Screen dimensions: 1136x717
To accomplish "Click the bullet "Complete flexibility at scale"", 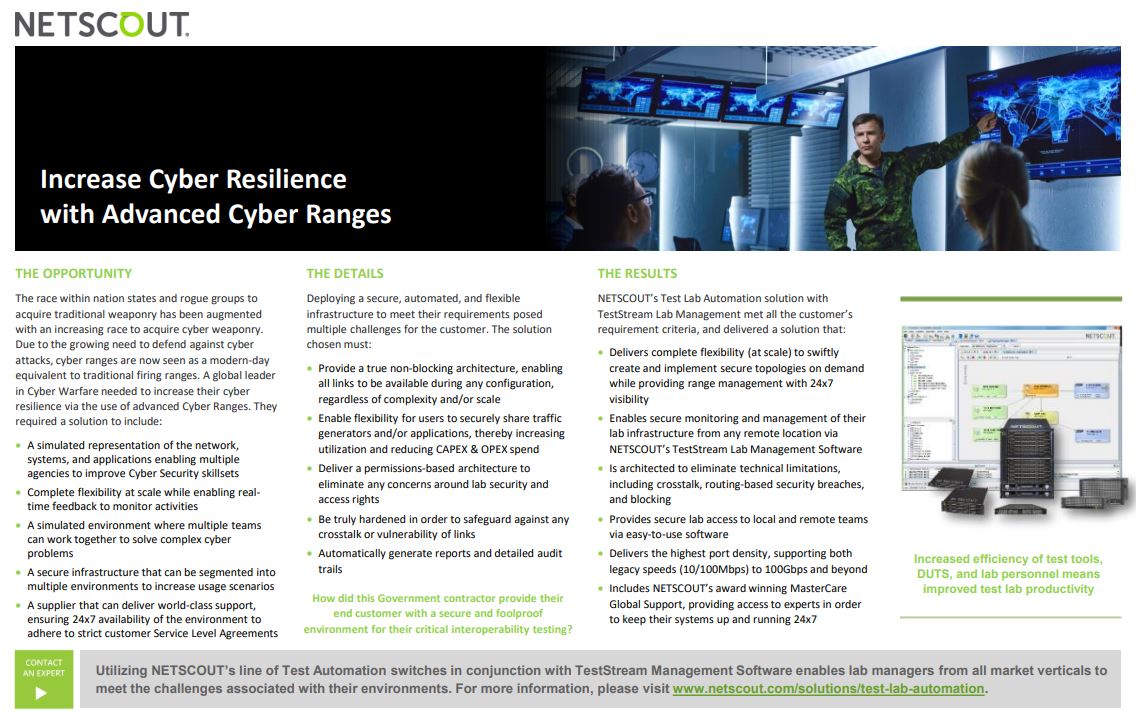I will click(143, 499).
